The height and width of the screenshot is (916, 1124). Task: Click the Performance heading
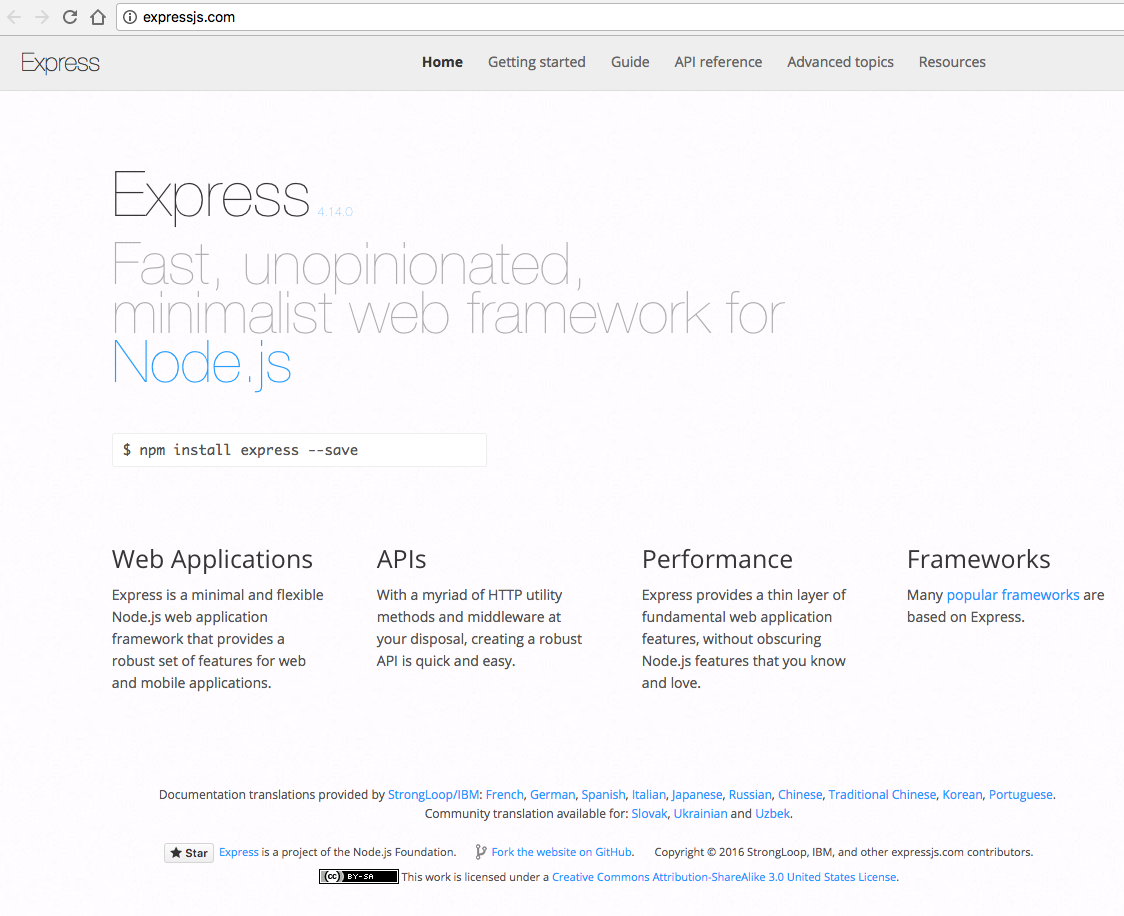pyautogui.click(x=717, y=559)
